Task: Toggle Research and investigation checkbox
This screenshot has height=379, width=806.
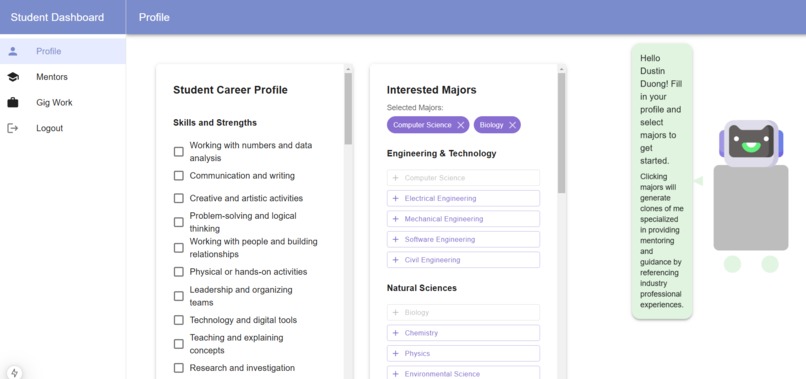Action: click(178, 368)
